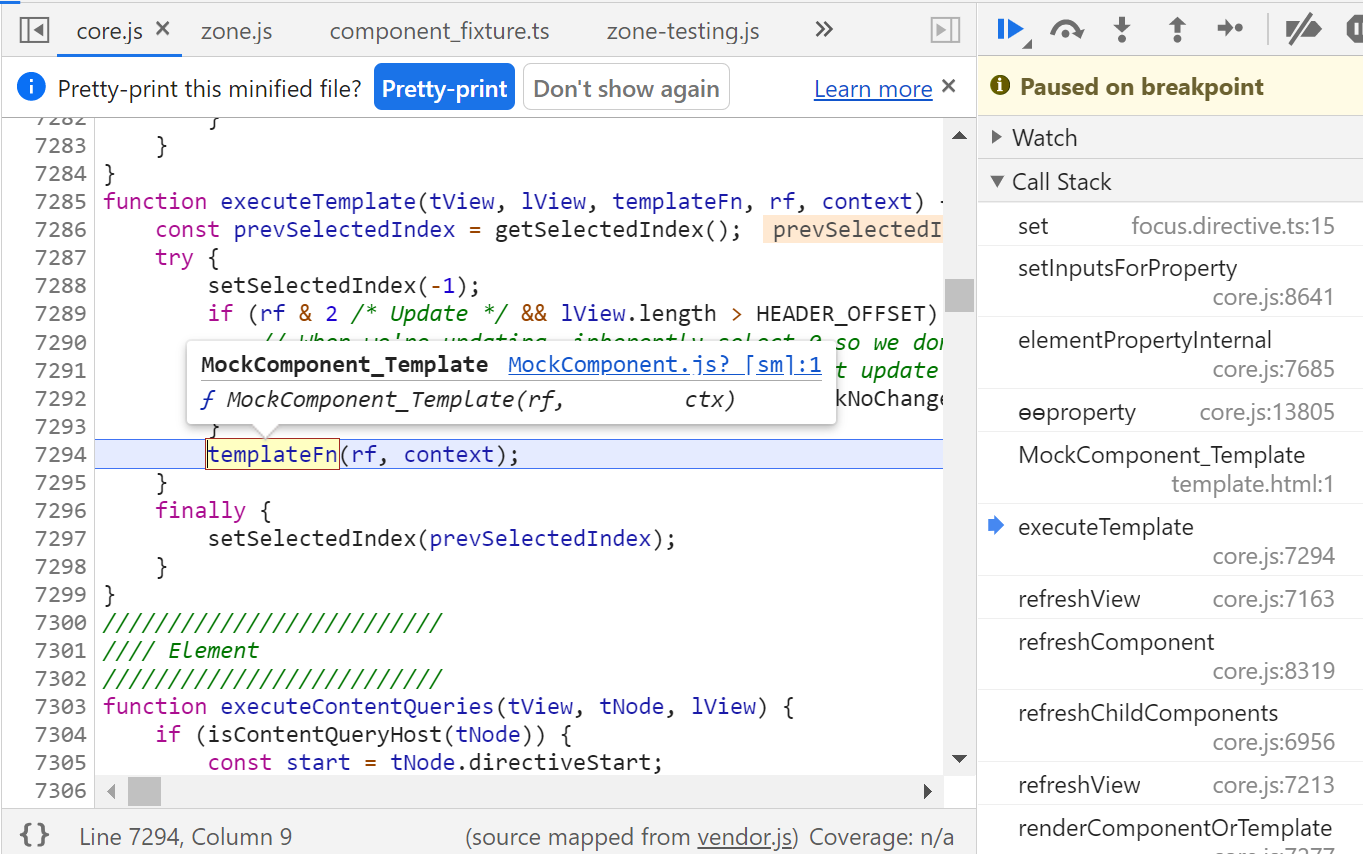Click Coverage: n/a status text
Screen dimensions: 1363x854
coord(881,837)
